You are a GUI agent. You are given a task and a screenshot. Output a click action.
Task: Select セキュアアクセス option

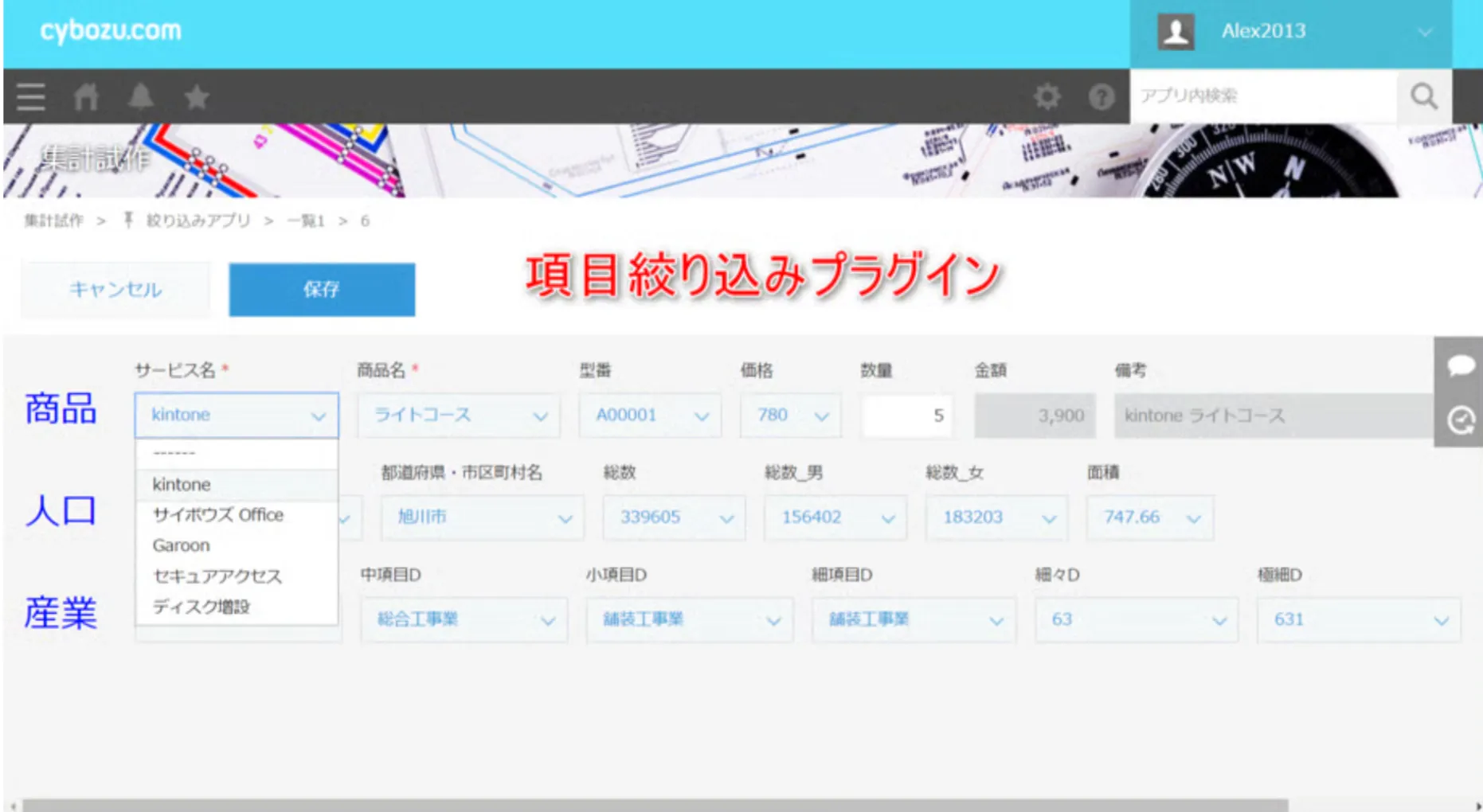tap(237, 576)
